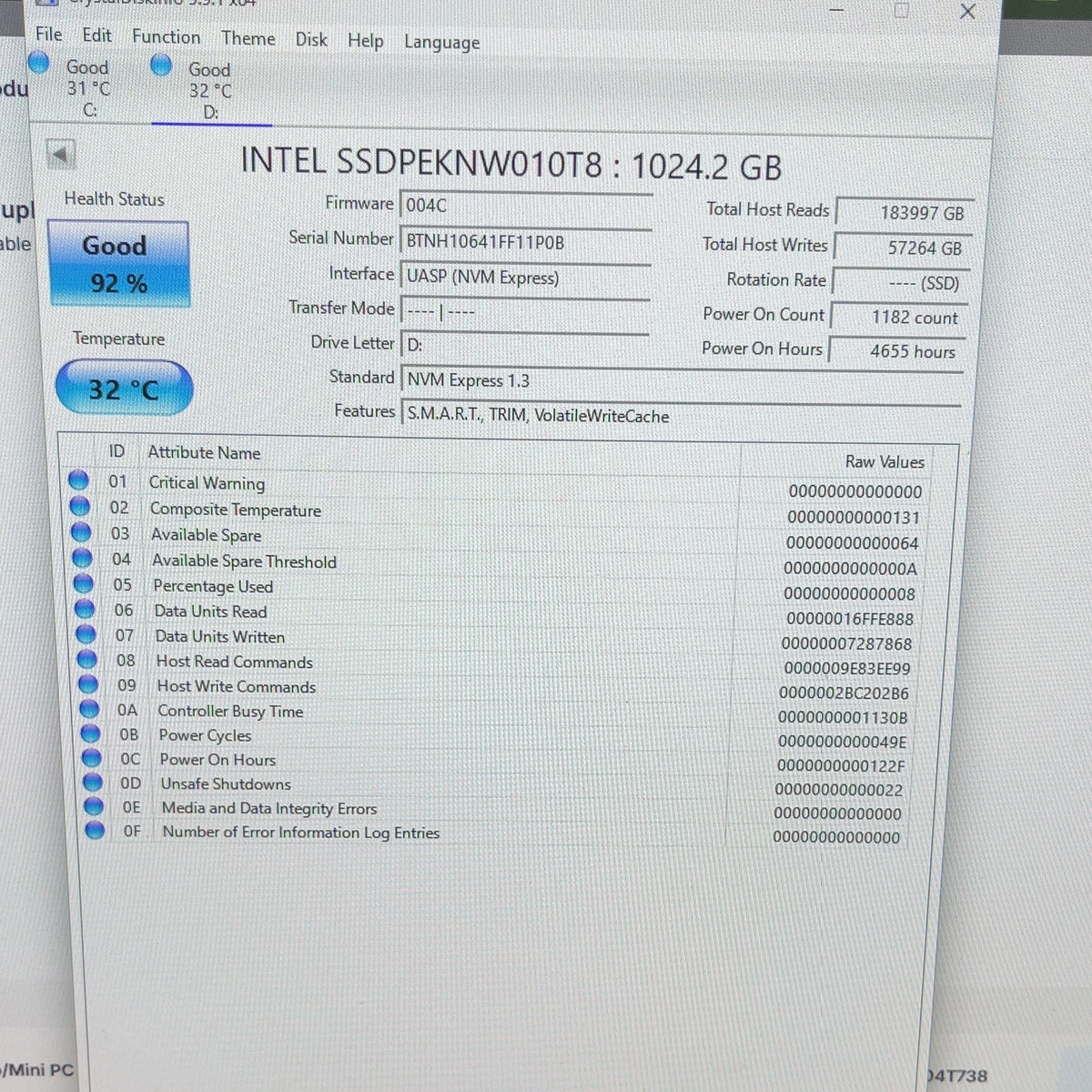The image size is (1092, 1092).
Task: Click the Transfer Mode field
Action: tap(525, 311)
